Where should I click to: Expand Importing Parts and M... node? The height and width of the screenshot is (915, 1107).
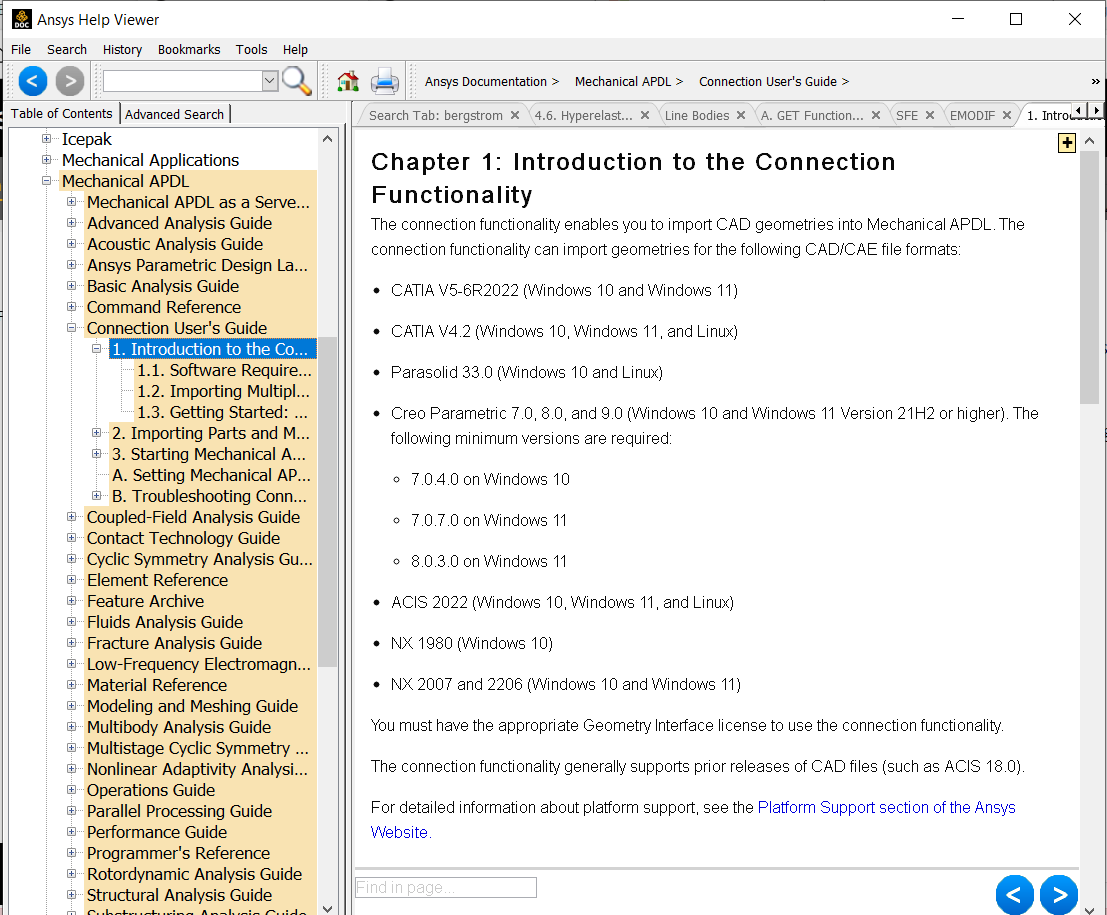[x=97, y=433]
